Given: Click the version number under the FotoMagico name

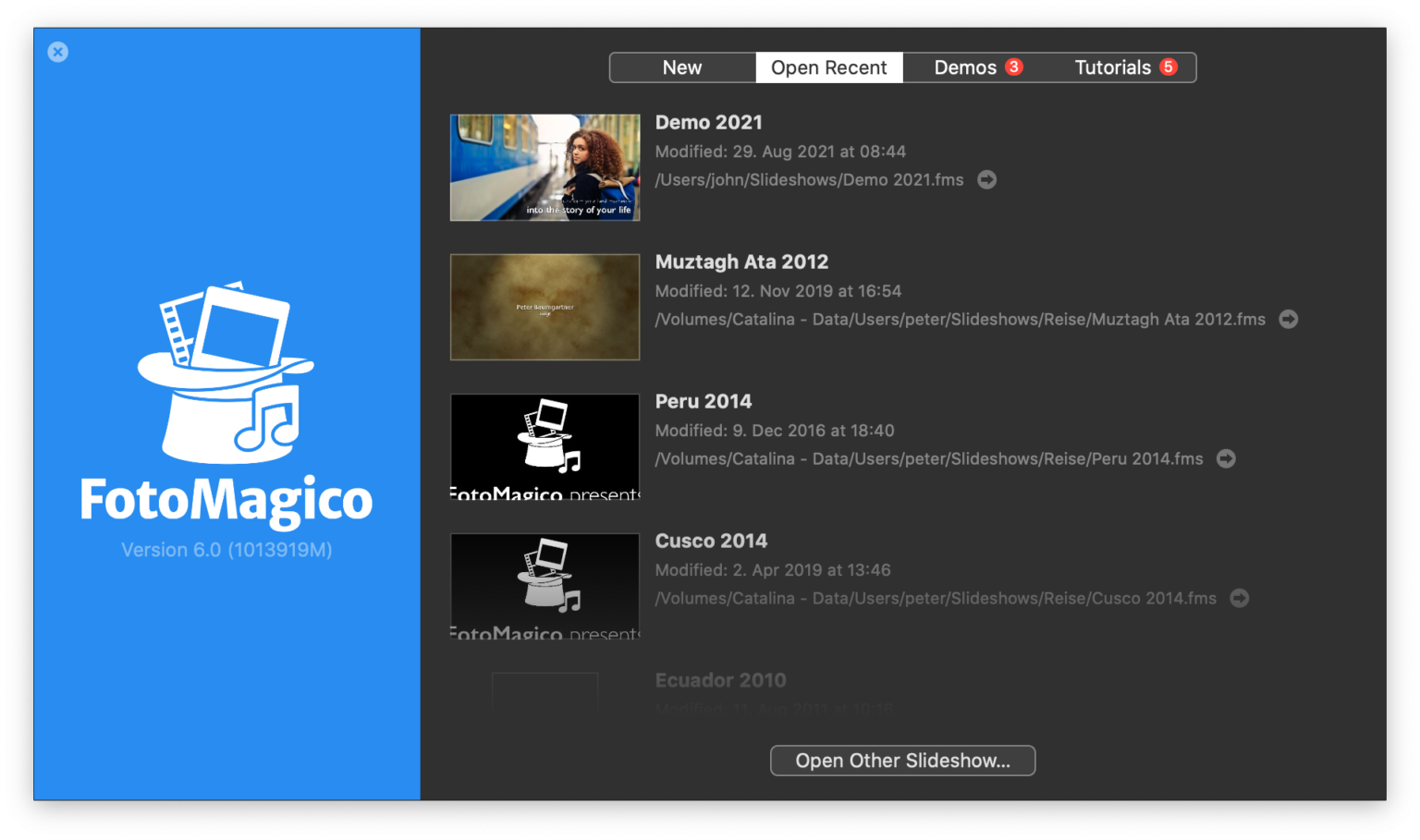Looking at the screenshot, I should [x=226, y=551].
